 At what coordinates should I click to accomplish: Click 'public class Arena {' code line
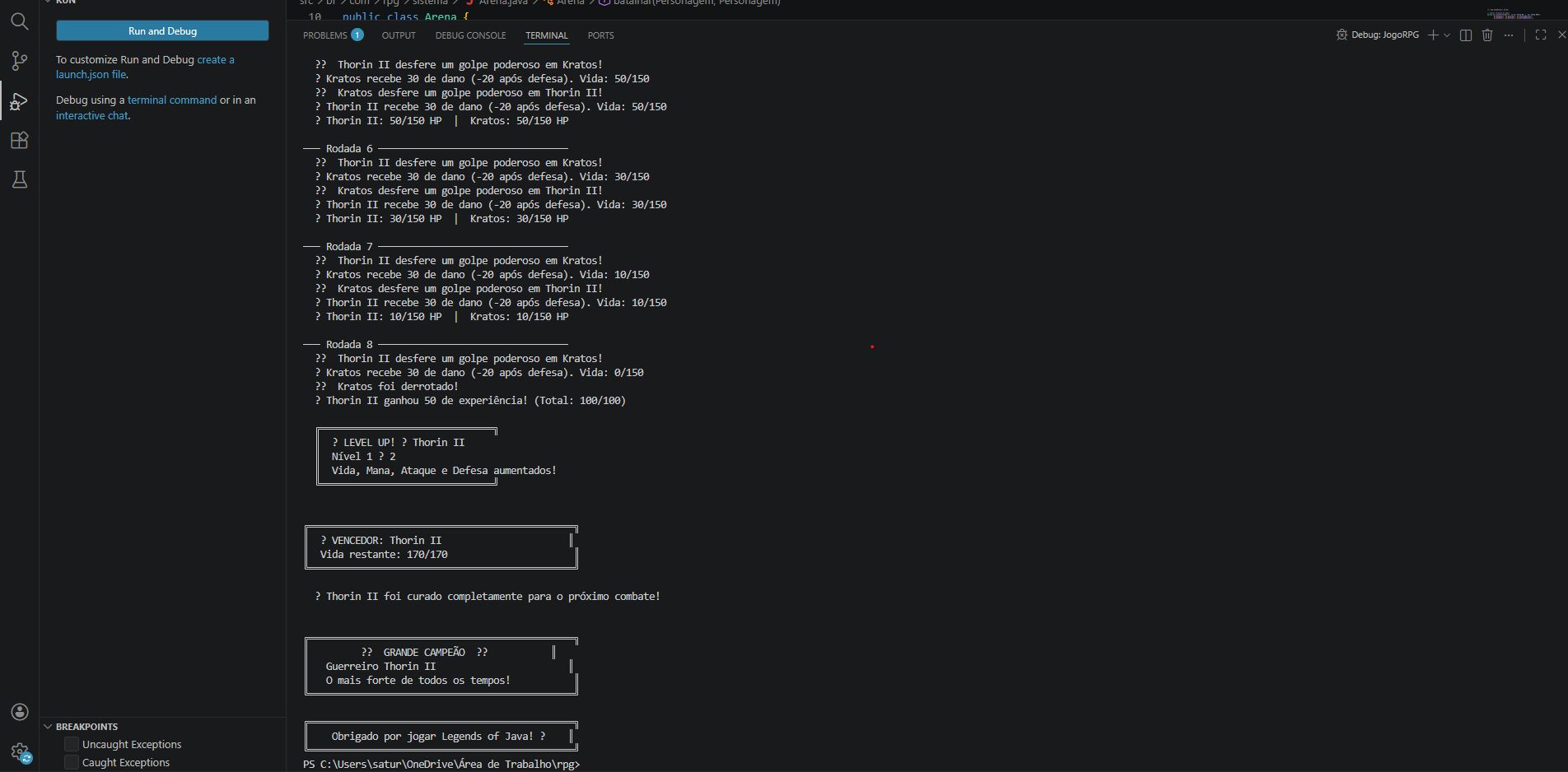[406, 16]
